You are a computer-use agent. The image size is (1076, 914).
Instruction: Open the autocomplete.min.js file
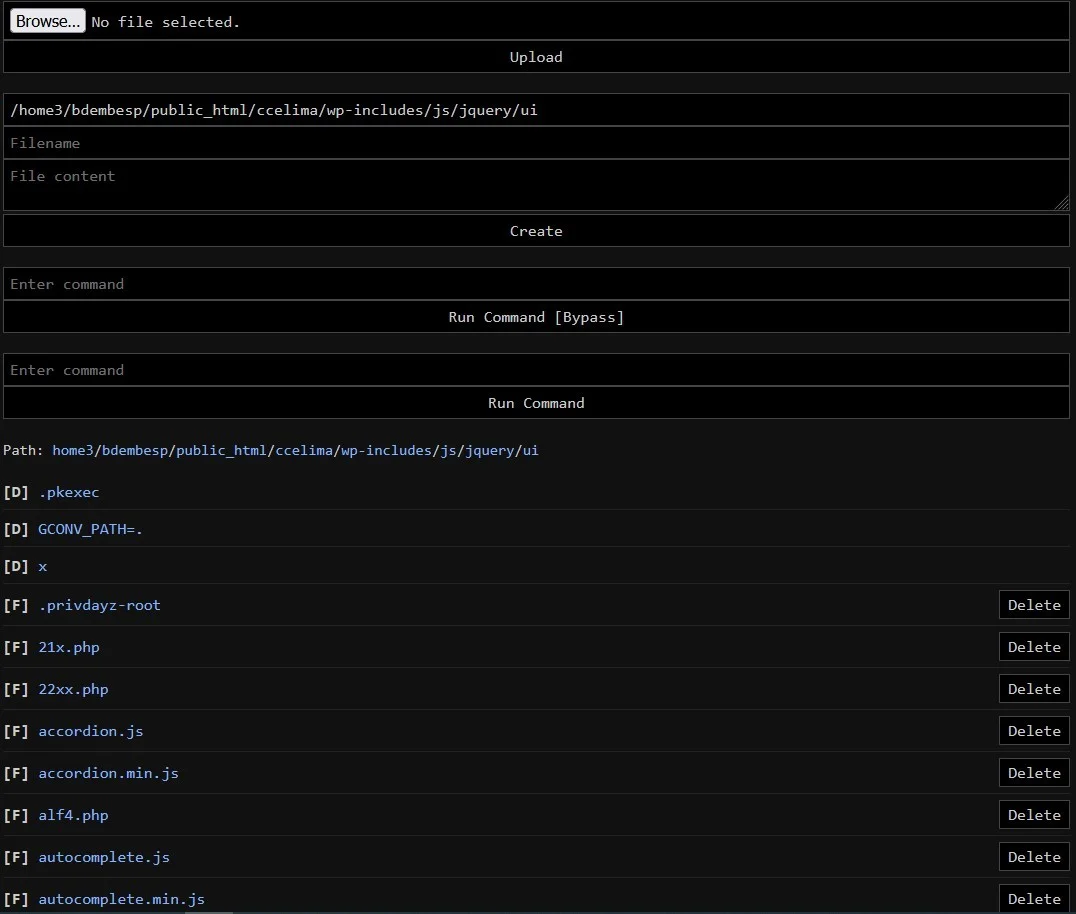tap(121, 899)
